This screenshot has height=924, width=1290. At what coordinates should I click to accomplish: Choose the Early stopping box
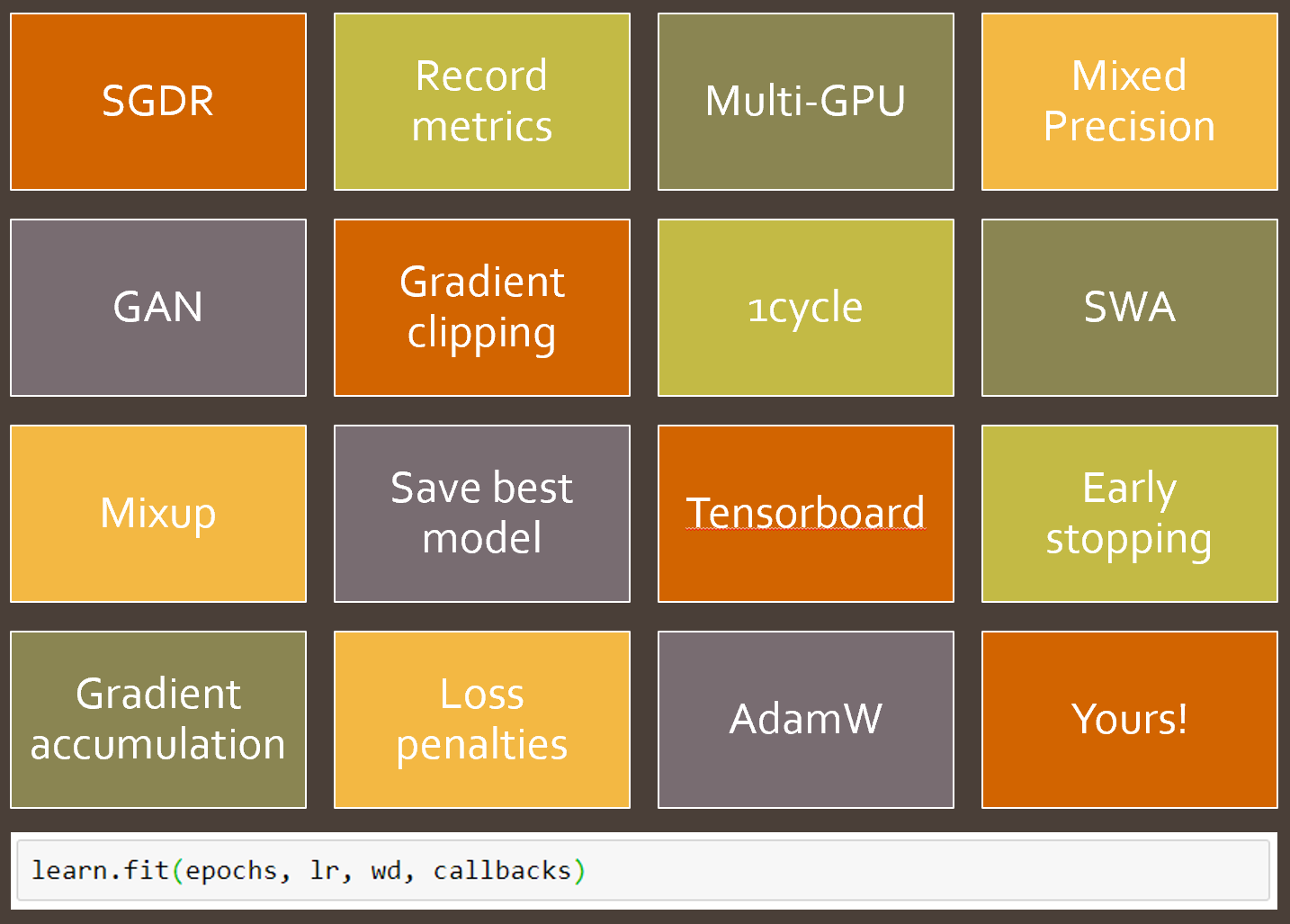pos(1130,514)
